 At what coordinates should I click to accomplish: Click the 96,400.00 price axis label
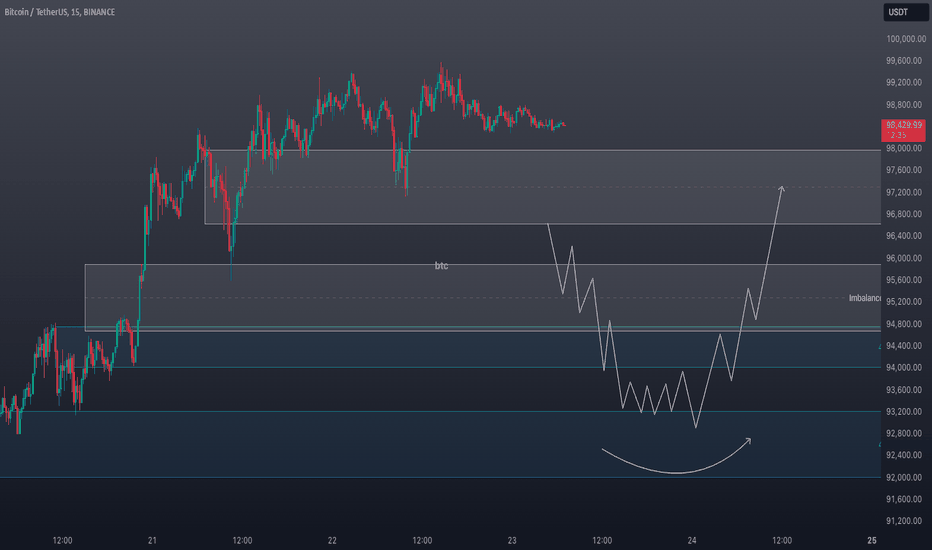click(904, 236)
